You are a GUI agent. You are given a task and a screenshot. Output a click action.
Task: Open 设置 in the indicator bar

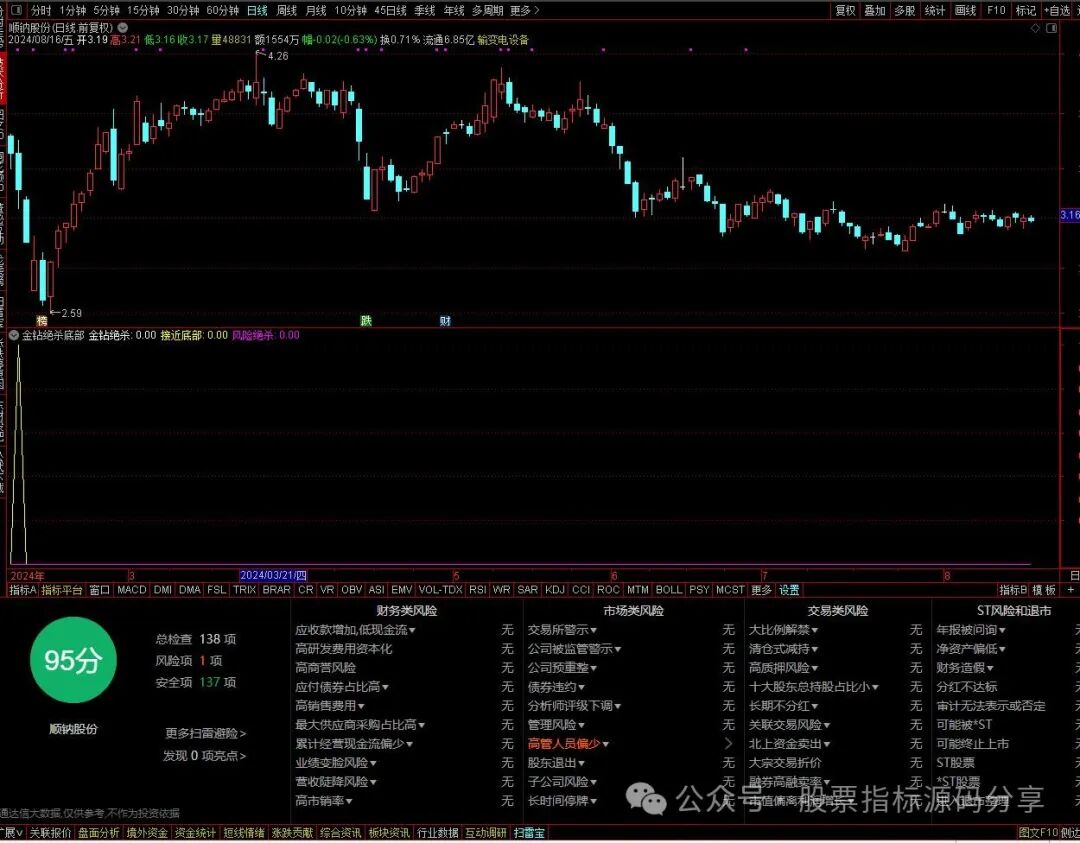click(789, 590)
